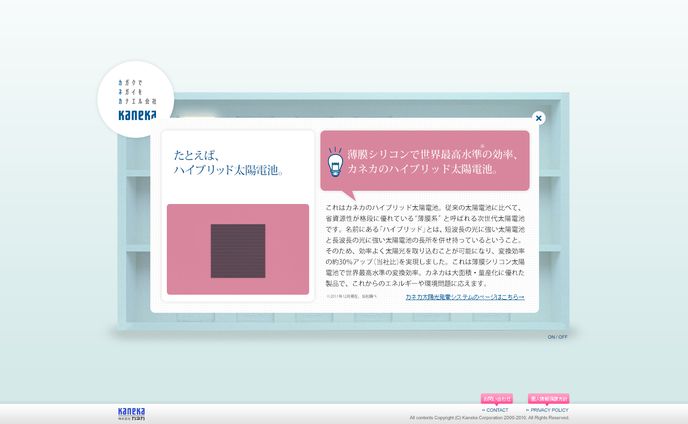Open the CONTACT link
The width and height of the screenshot is (688, 424).
(x=495, y=410)
